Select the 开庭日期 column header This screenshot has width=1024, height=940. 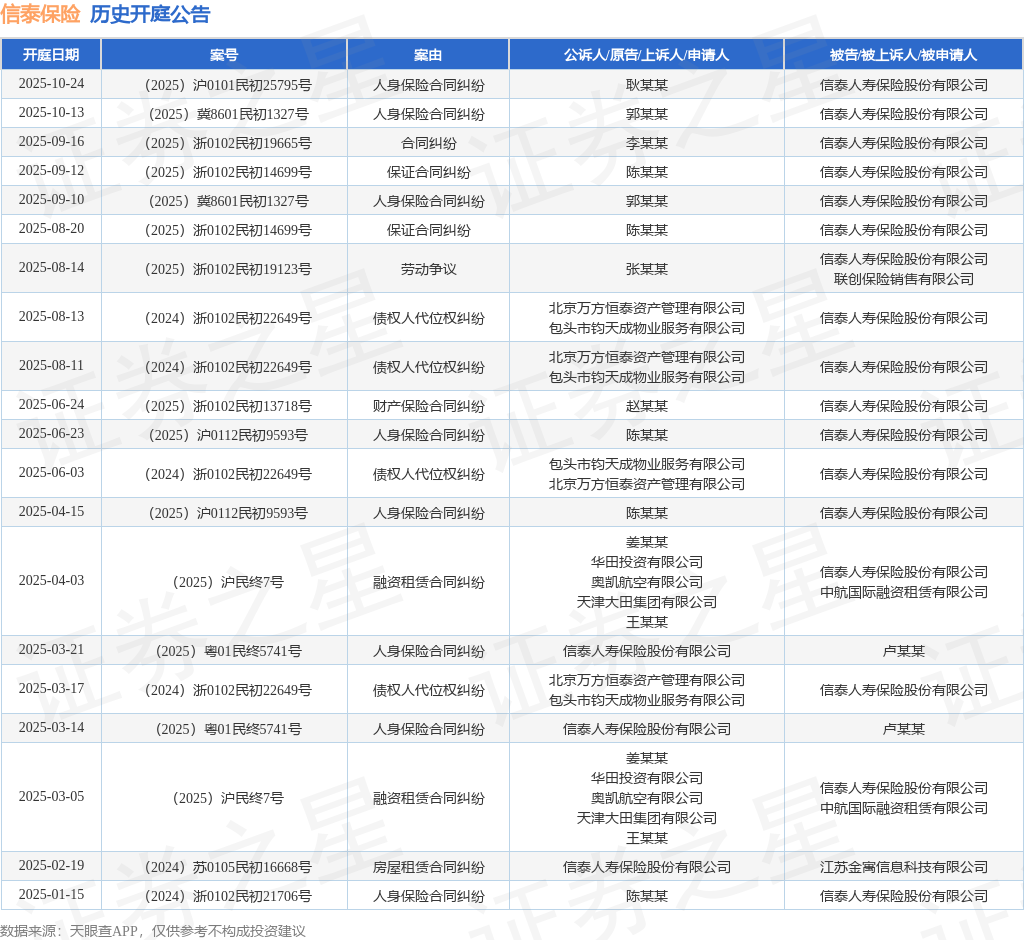(51, 55)
